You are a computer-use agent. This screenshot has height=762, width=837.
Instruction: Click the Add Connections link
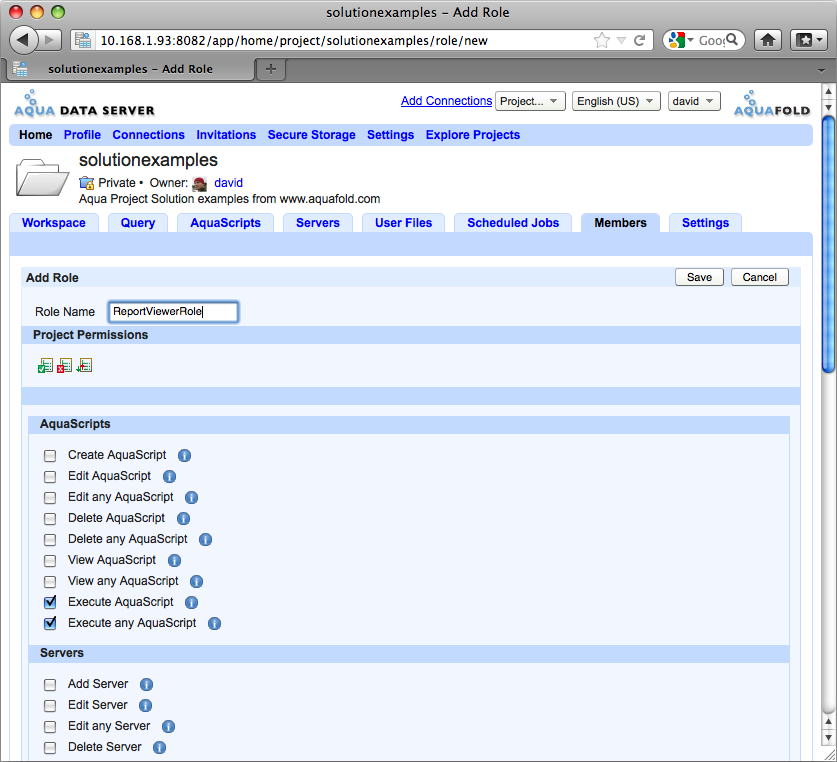point(446,101)
